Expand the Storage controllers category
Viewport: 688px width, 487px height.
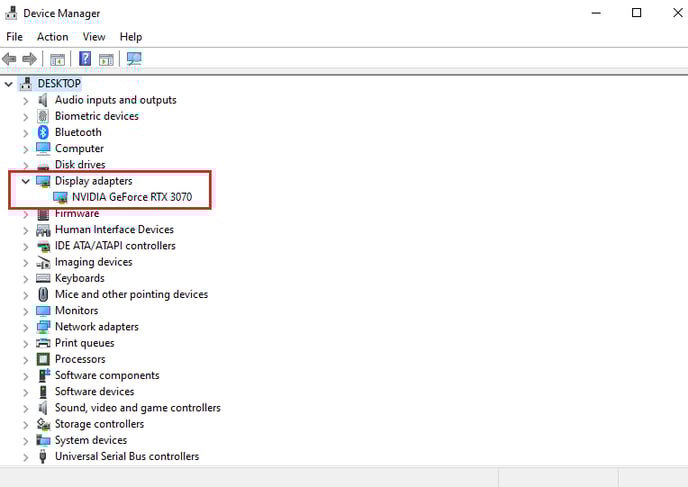pyautogui.click(x=26, y=424)
